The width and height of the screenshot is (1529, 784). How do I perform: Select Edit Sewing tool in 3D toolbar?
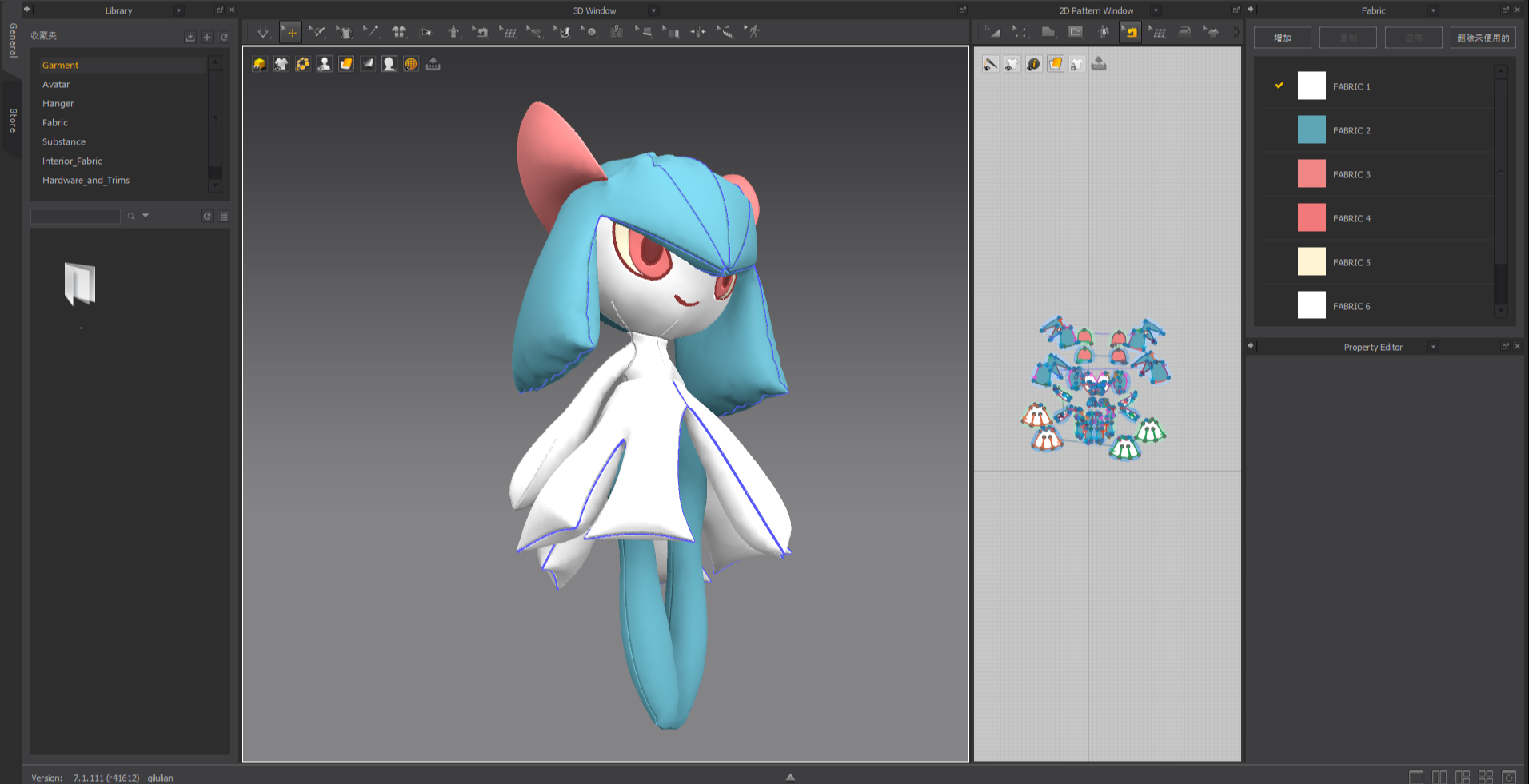tap(481, 32)
